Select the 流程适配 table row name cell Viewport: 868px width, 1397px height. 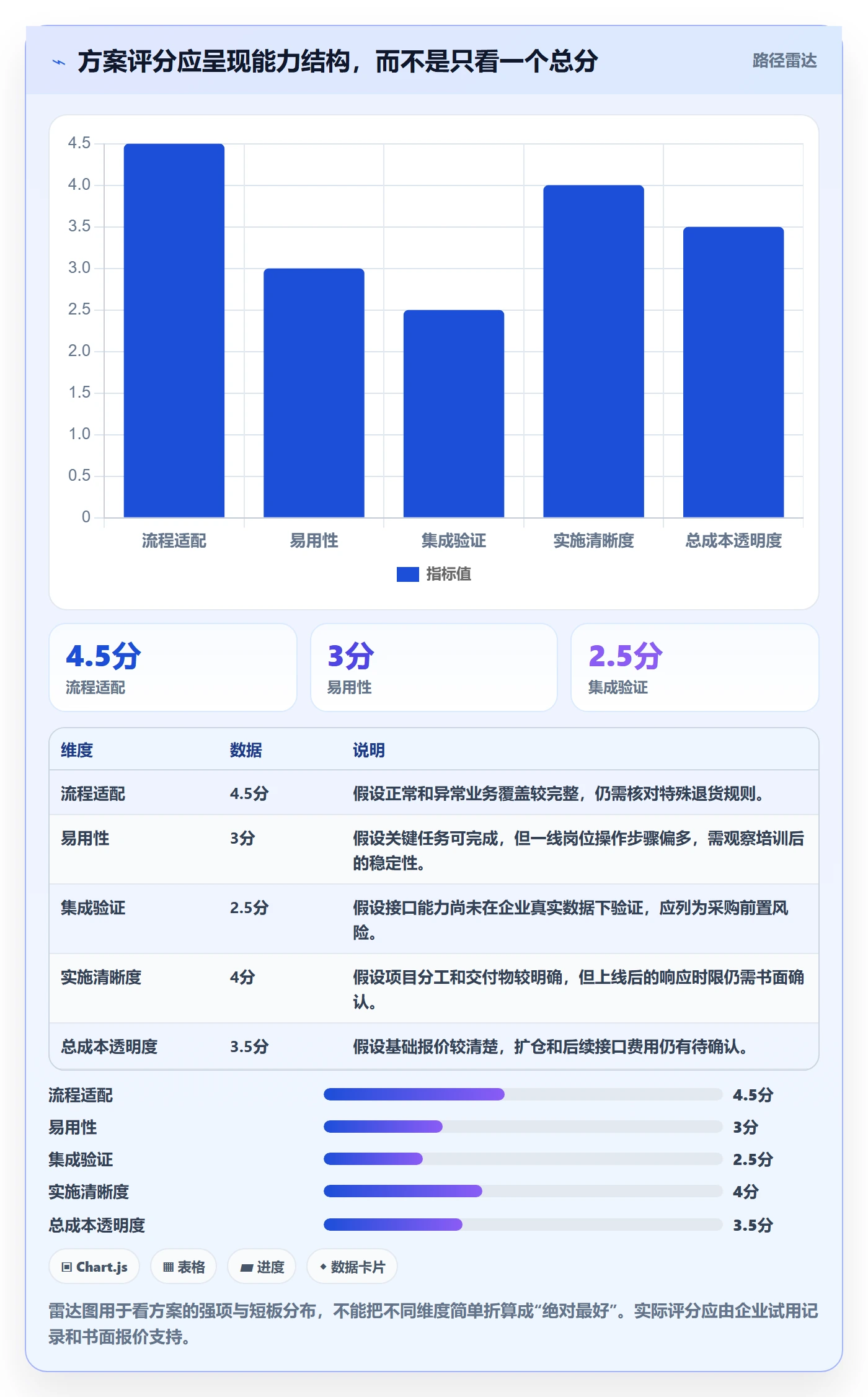93,793
